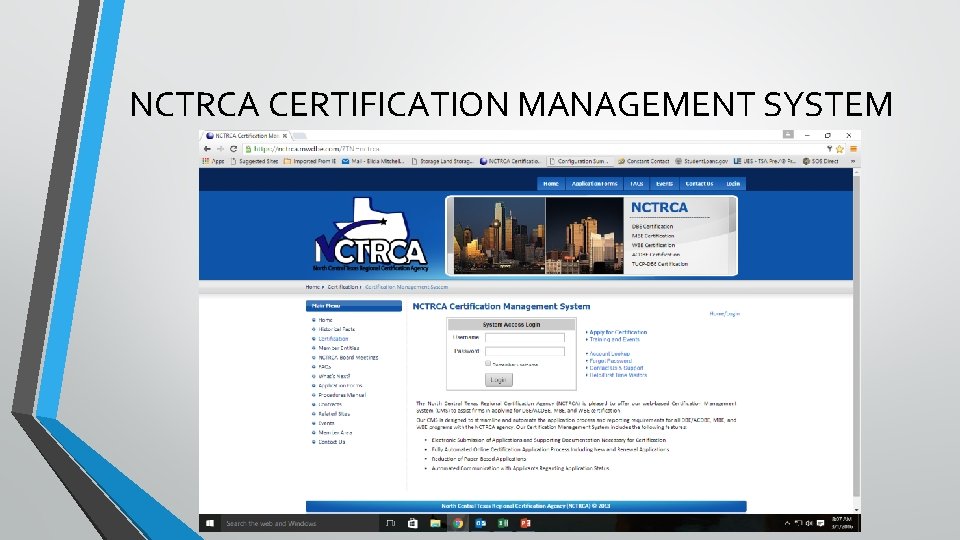Screen dimensions: 960x540
Task: Bookmark the page with the star icon
Action: coord(840,148)
